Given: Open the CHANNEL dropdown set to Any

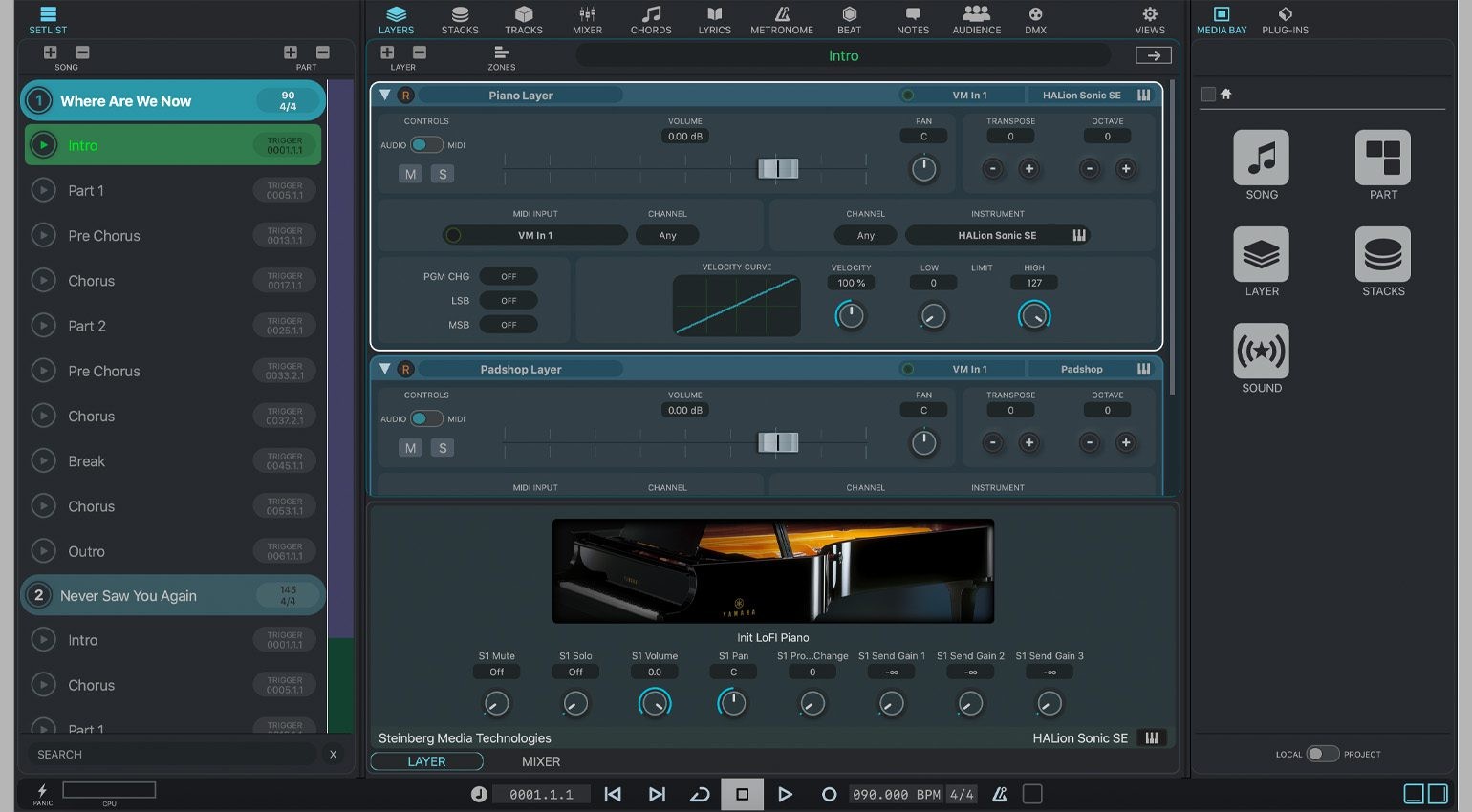Looking at the screenshot, I should (667, 234).
